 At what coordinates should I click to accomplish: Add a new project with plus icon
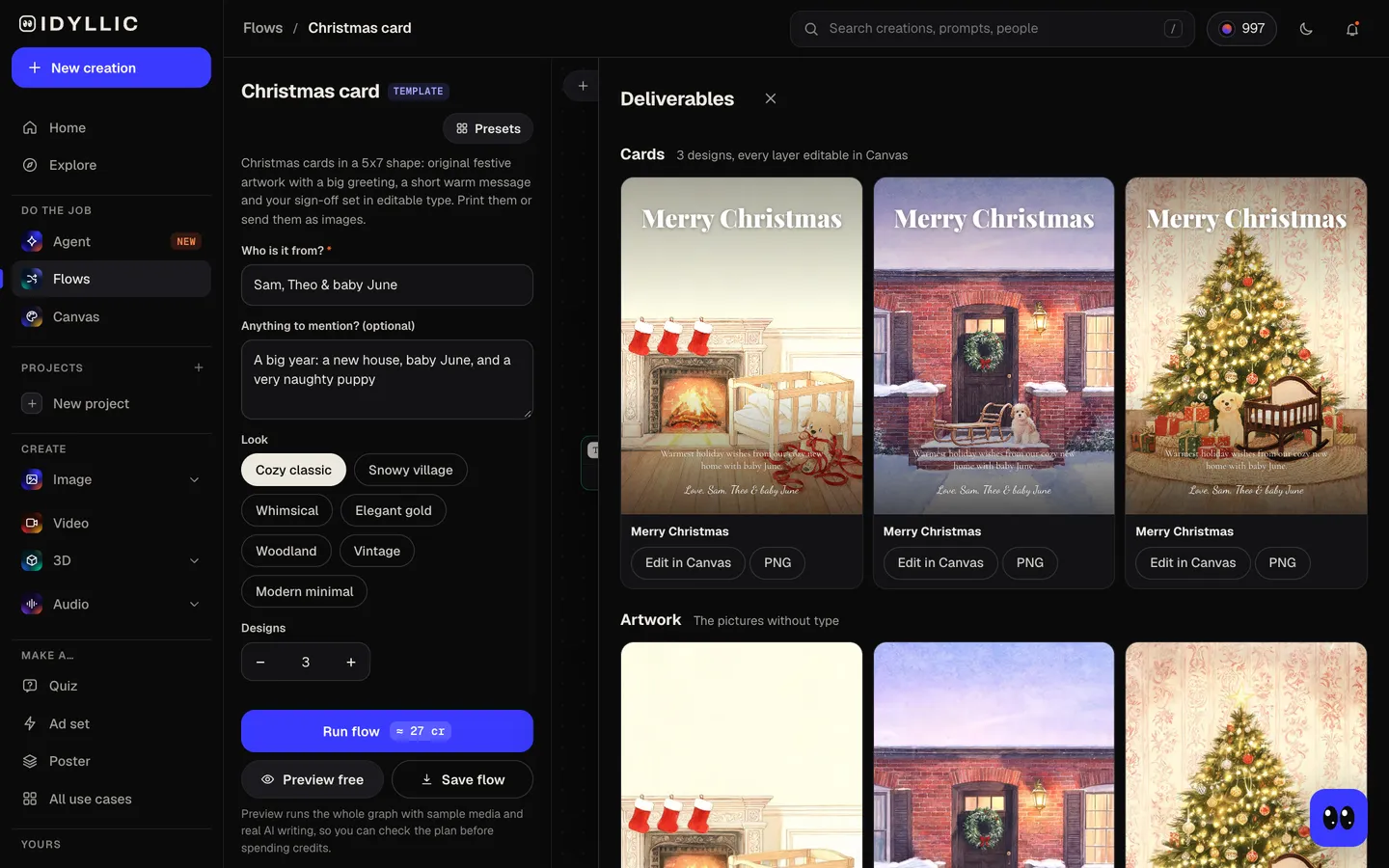pyautogui.click(x=199, y=367)
